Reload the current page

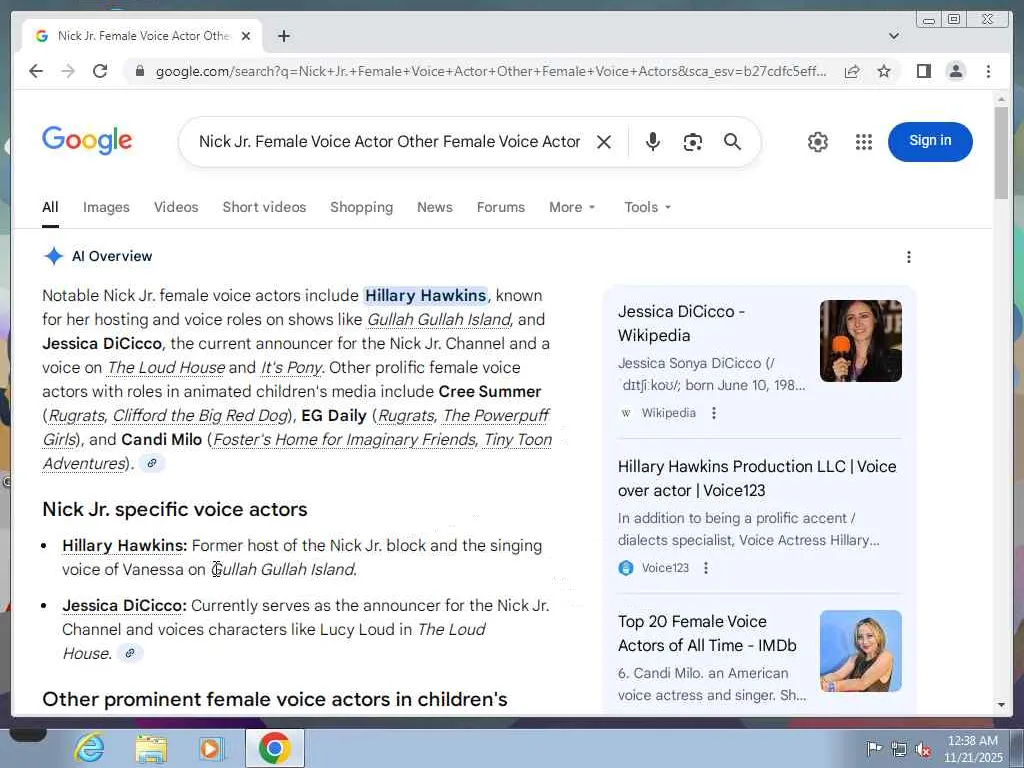pyautogui.click(x=100, y=71)
